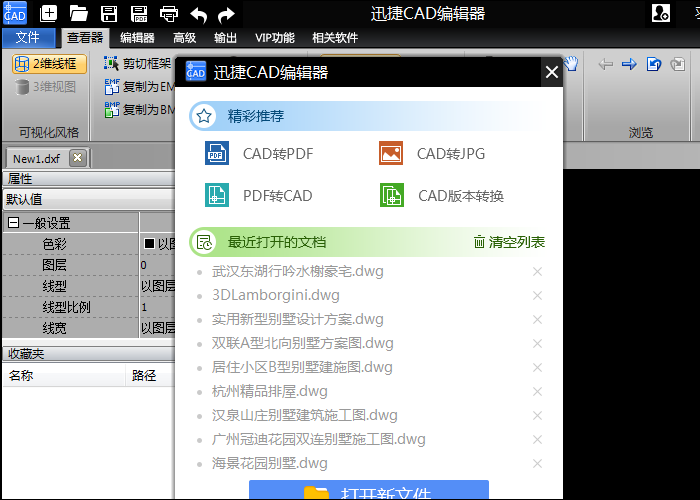This screenshot has height=500, width=700.
Task: Switch to the 编辑器 ribbon tab
Action: (x=137, y=38)
